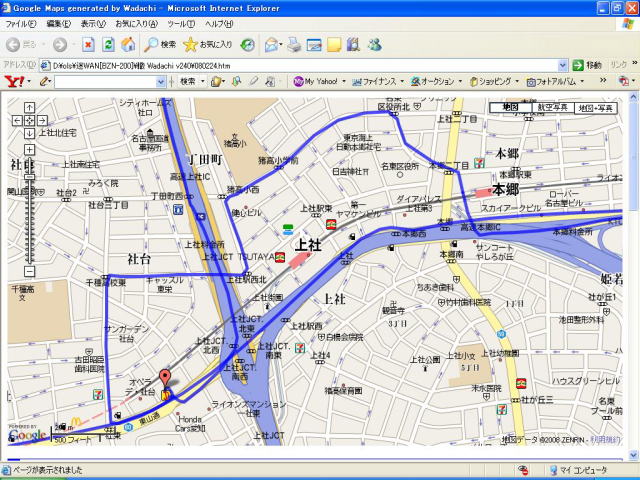
Task: Click the Go green arrow button
Action: pos(578,65)
